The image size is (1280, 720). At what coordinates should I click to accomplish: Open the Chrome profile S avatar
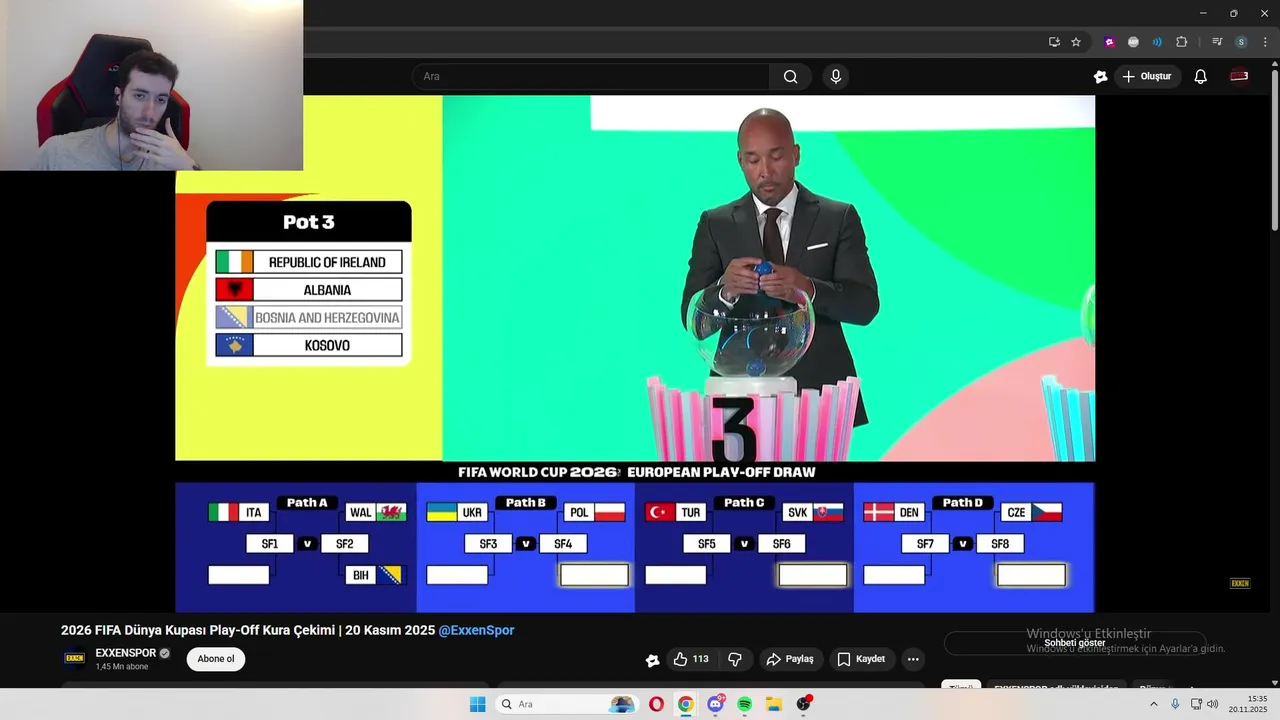pyautogui.click(x=1241, y=42)
